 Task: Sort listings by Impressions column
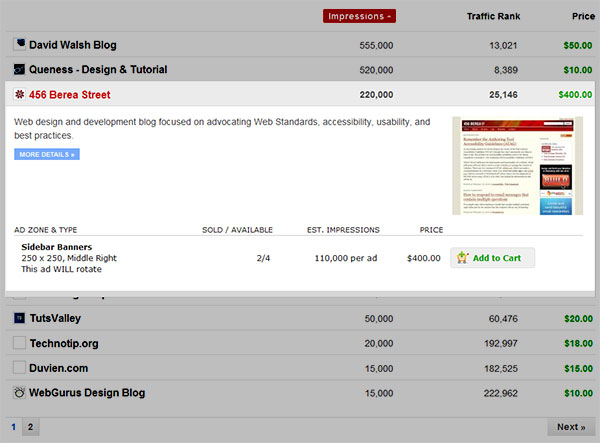[359, 16]
